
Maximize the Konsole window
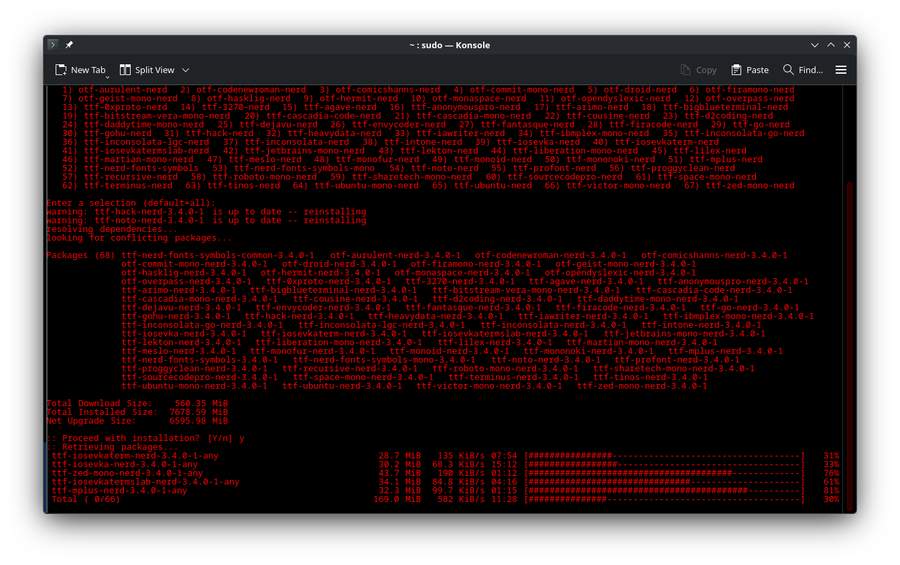click(x=831, y=45)
